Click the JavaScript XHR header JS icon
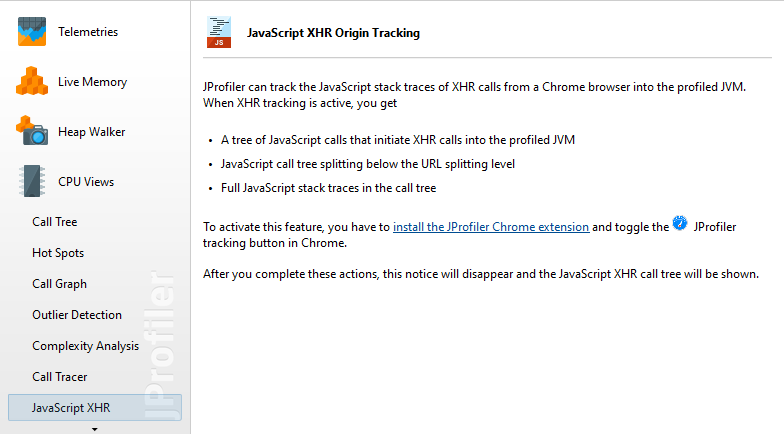The height and width of the screenshot is (434, 784). click(x=219, y=32)
